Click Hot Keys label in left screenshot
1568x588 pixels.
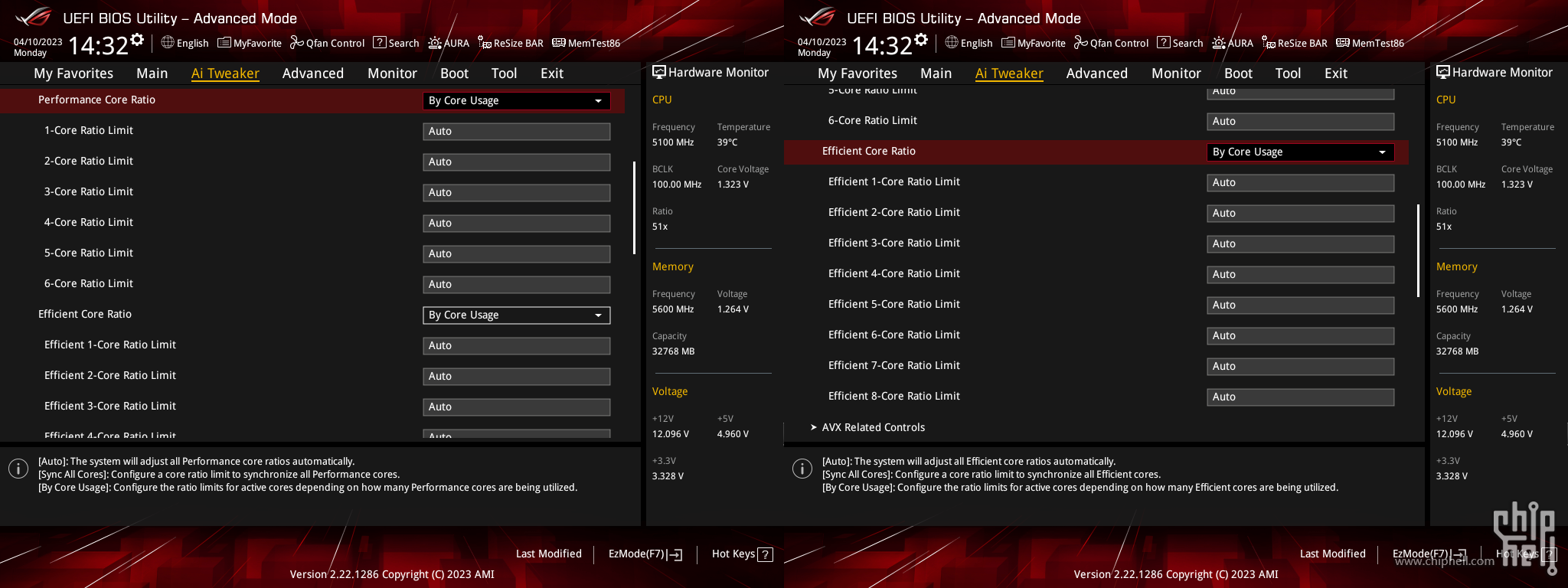tap(733, 554)
